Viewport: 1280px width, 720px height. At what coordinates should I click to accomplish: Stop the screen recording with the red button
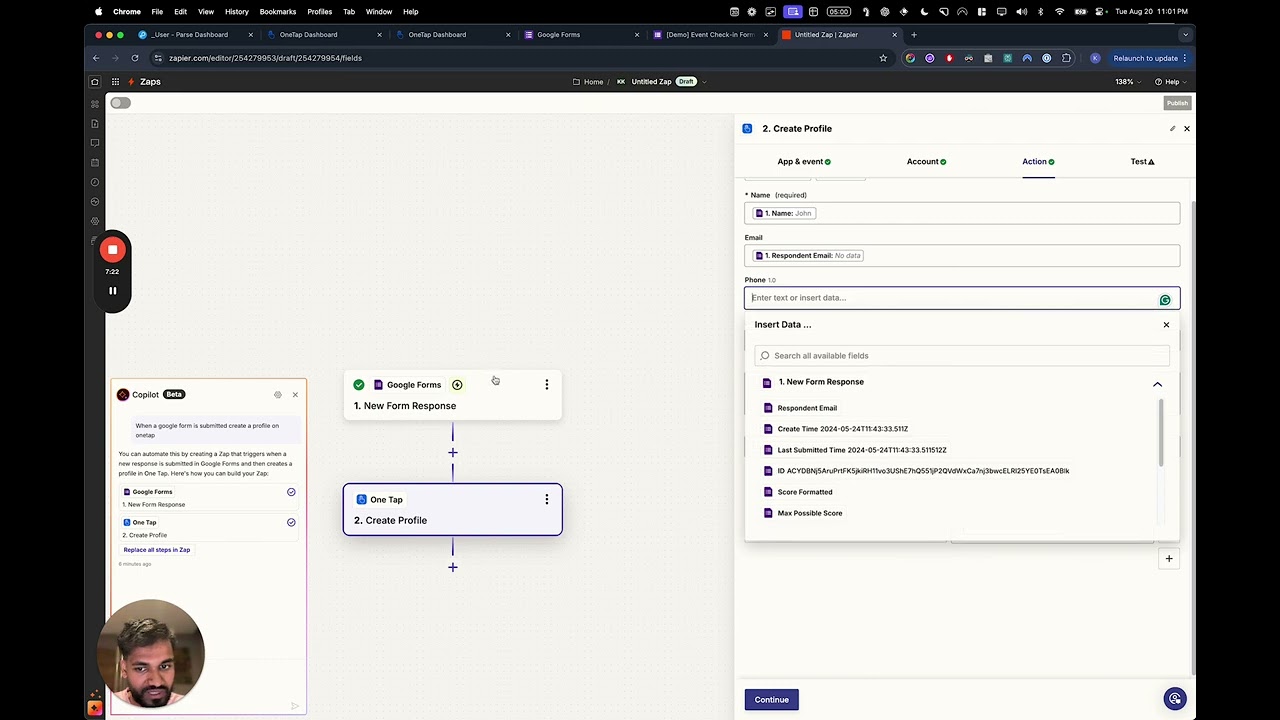pyautogui.click(x=112, y=250)
